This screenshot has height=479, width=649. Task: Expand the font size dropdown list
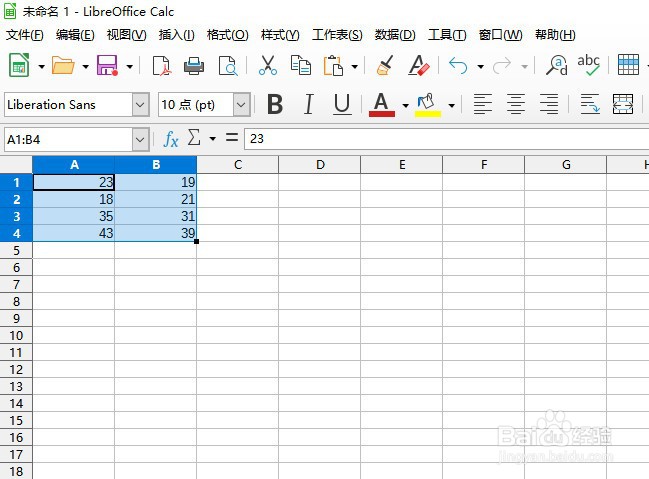point(242,104)
